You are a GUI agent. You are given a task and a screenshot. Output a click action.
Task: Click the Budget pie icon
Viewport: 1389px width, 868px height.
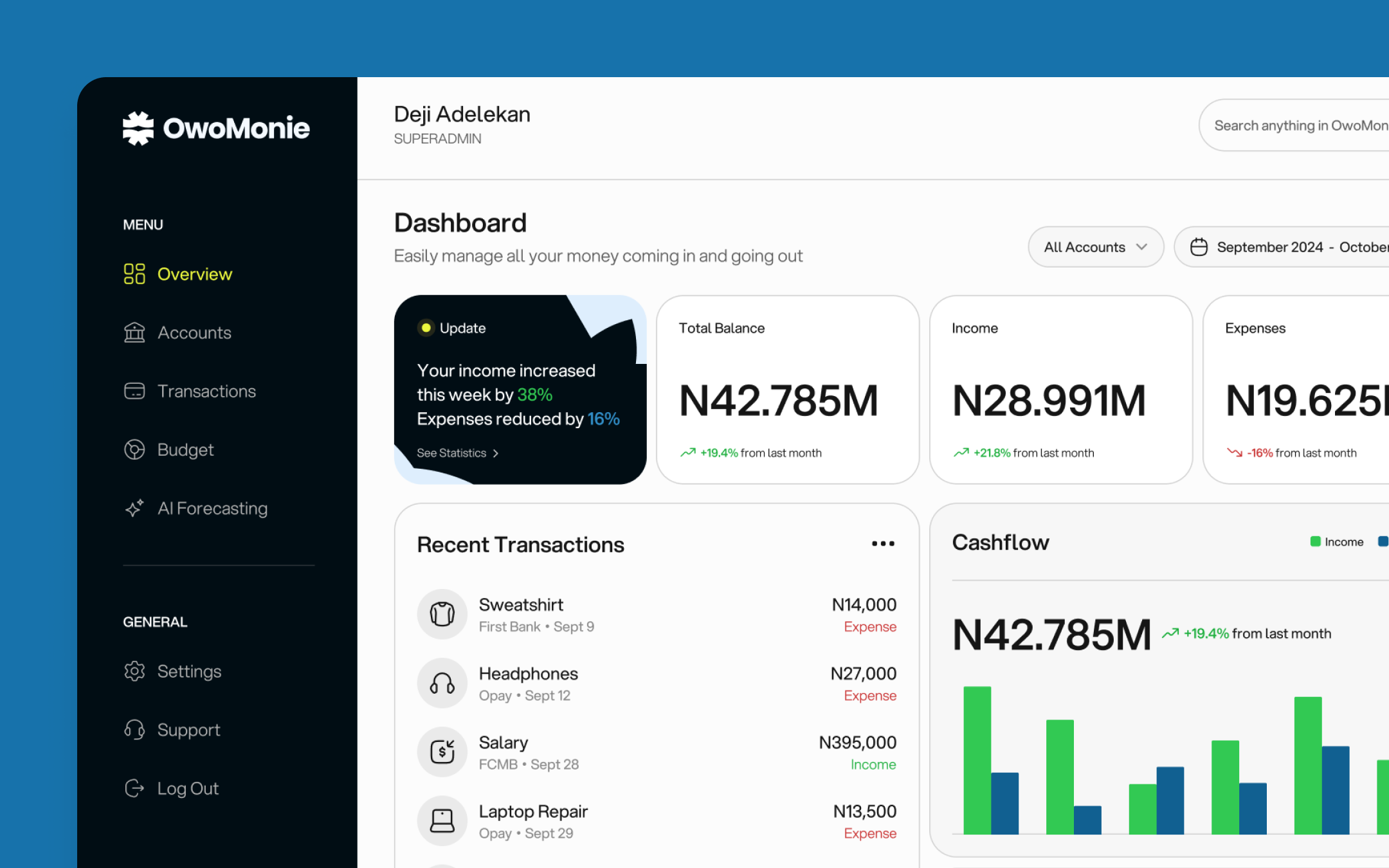coord(134,449)
